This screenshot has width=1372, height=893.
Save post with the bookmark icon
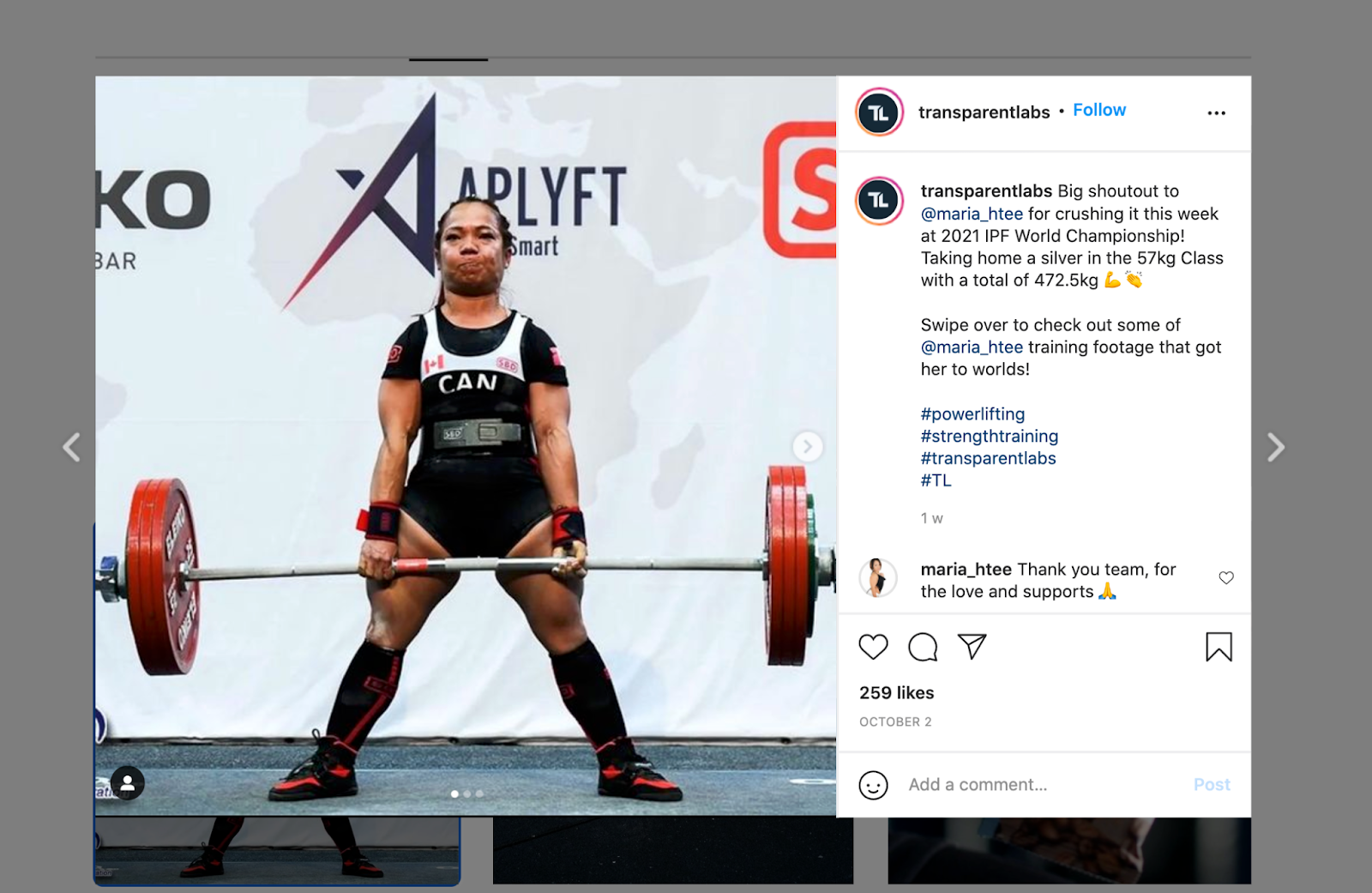pos(1219,647)
